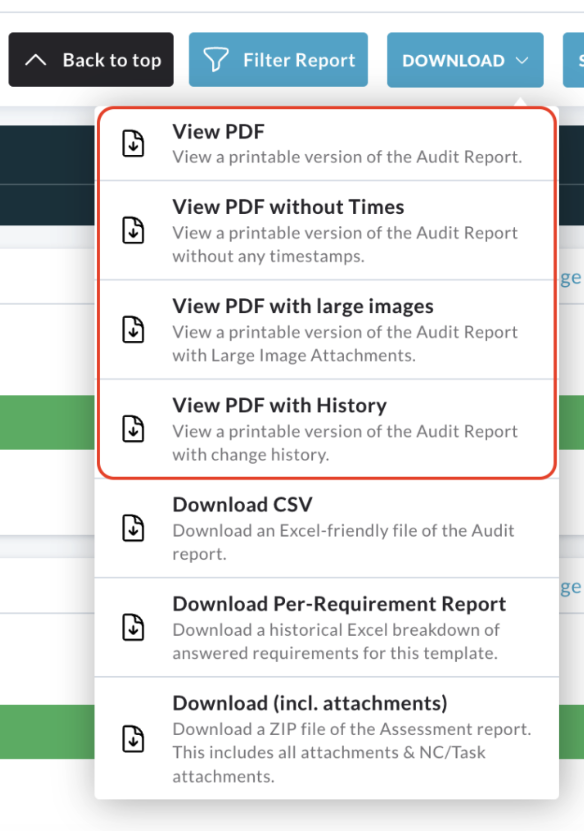Screen dimensions: 584x831
Task: Click the View PDF file icon
Action: (x=133, y=143)
